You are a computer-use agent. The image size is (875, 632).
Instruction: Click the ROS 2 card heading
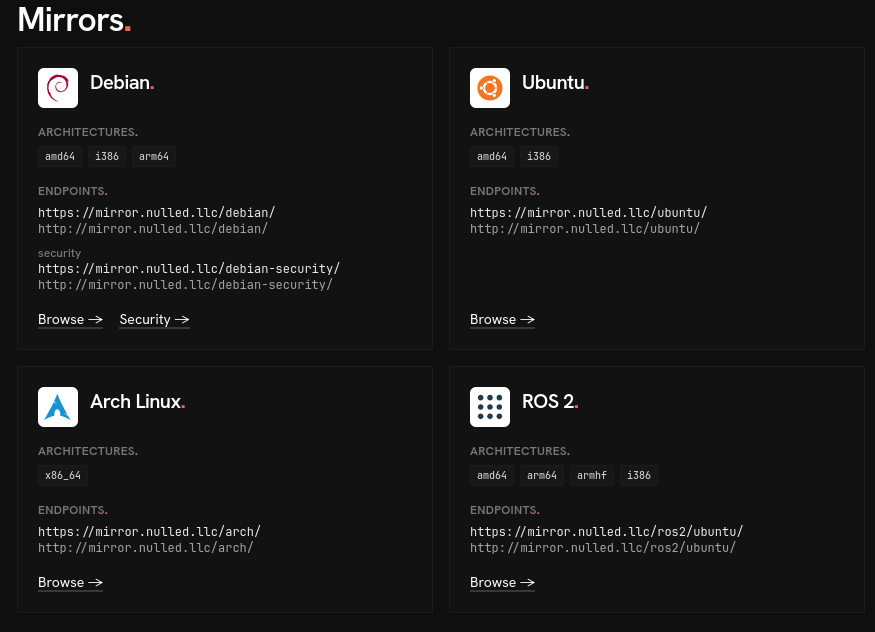point(550,402)
